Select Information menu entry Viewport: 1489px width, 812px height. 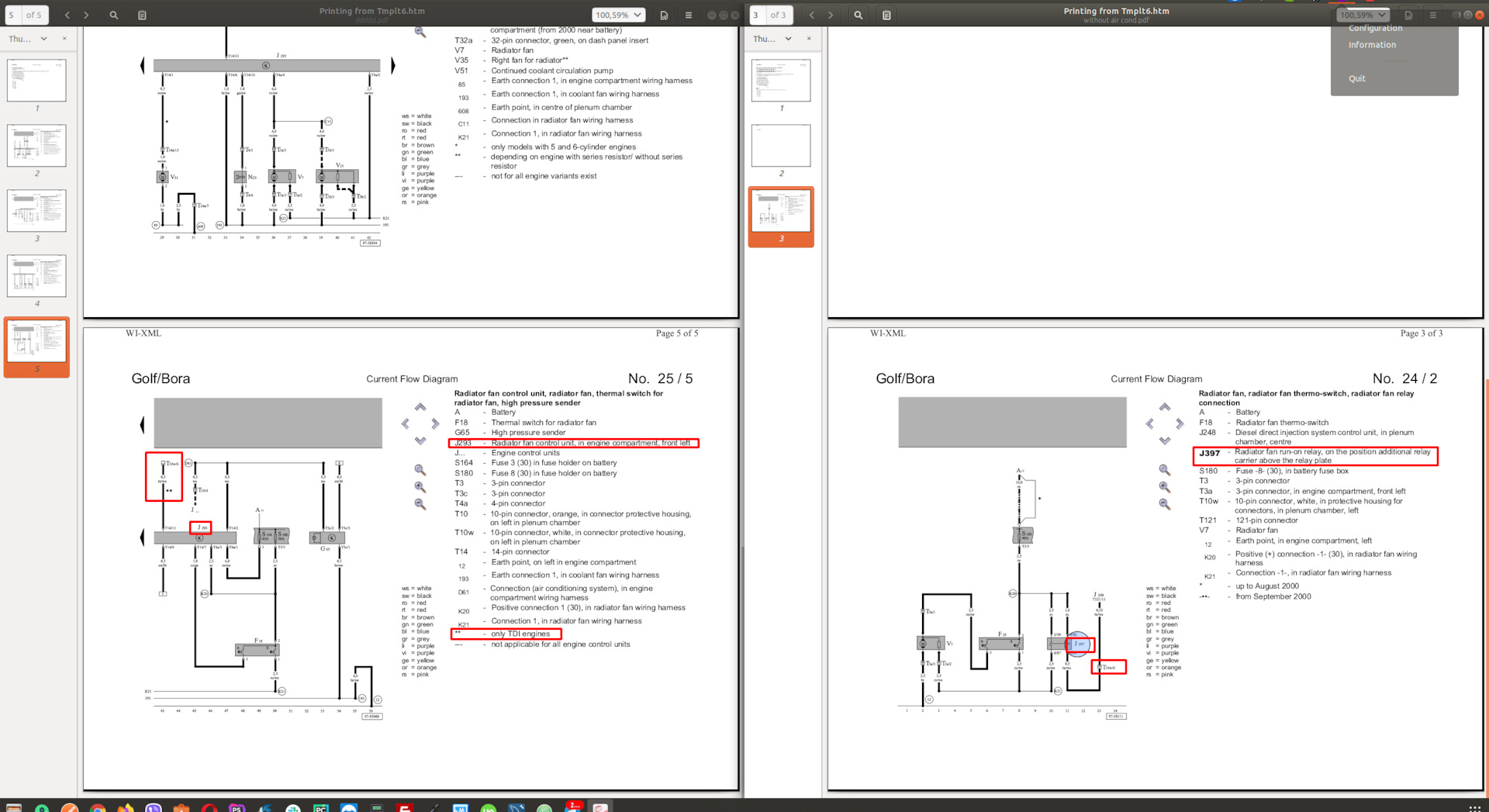tap(1372, 45)
